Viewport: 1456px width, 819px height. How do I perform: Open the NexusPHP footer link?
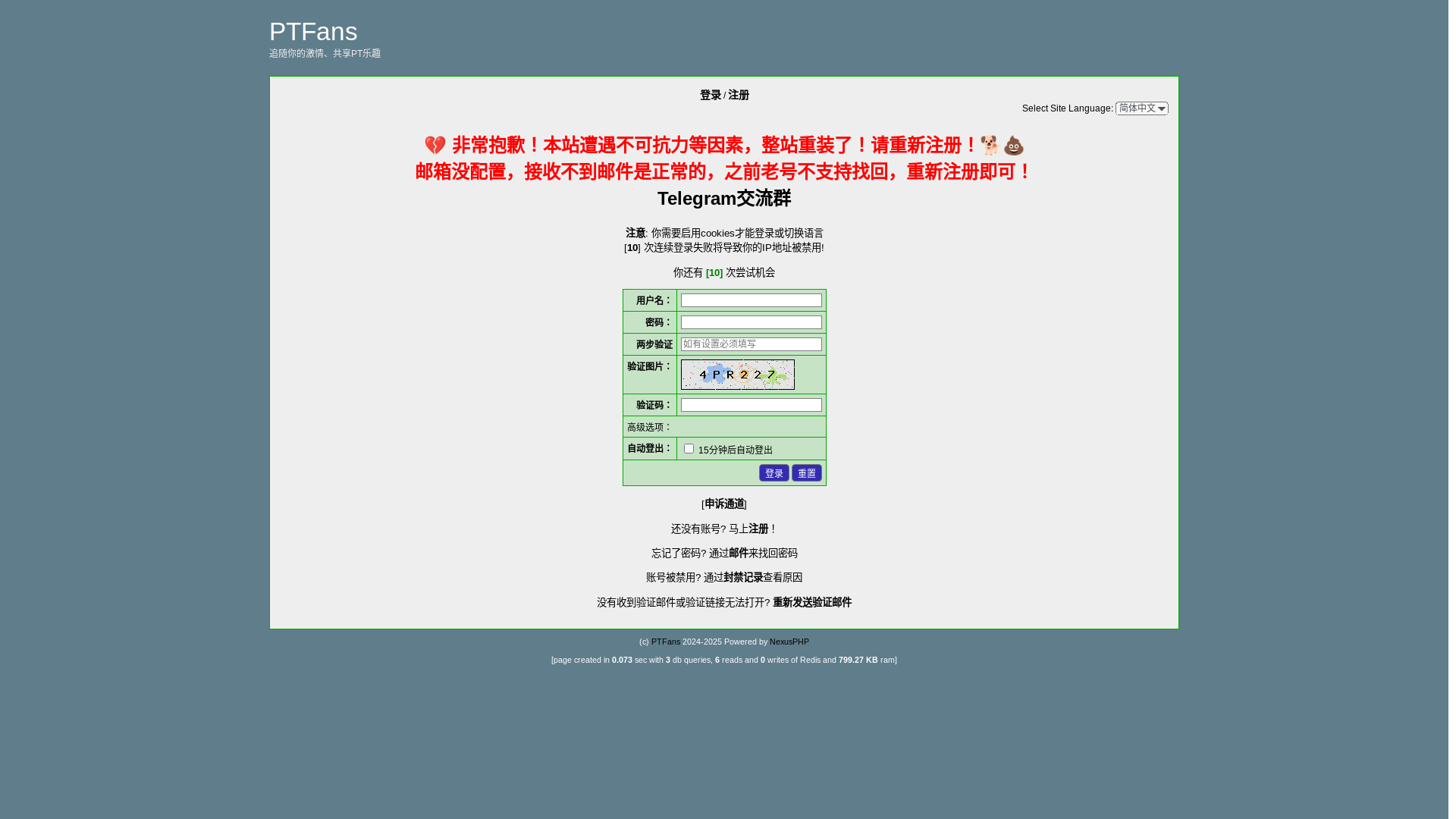(789, 642)
